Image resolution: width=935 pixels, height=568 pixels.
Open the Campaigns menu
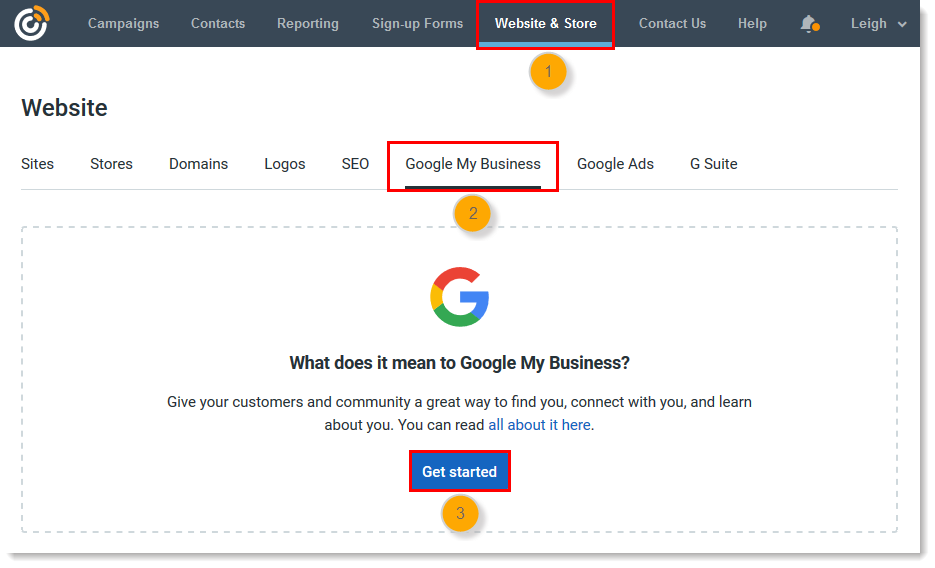tap(123, 23)
